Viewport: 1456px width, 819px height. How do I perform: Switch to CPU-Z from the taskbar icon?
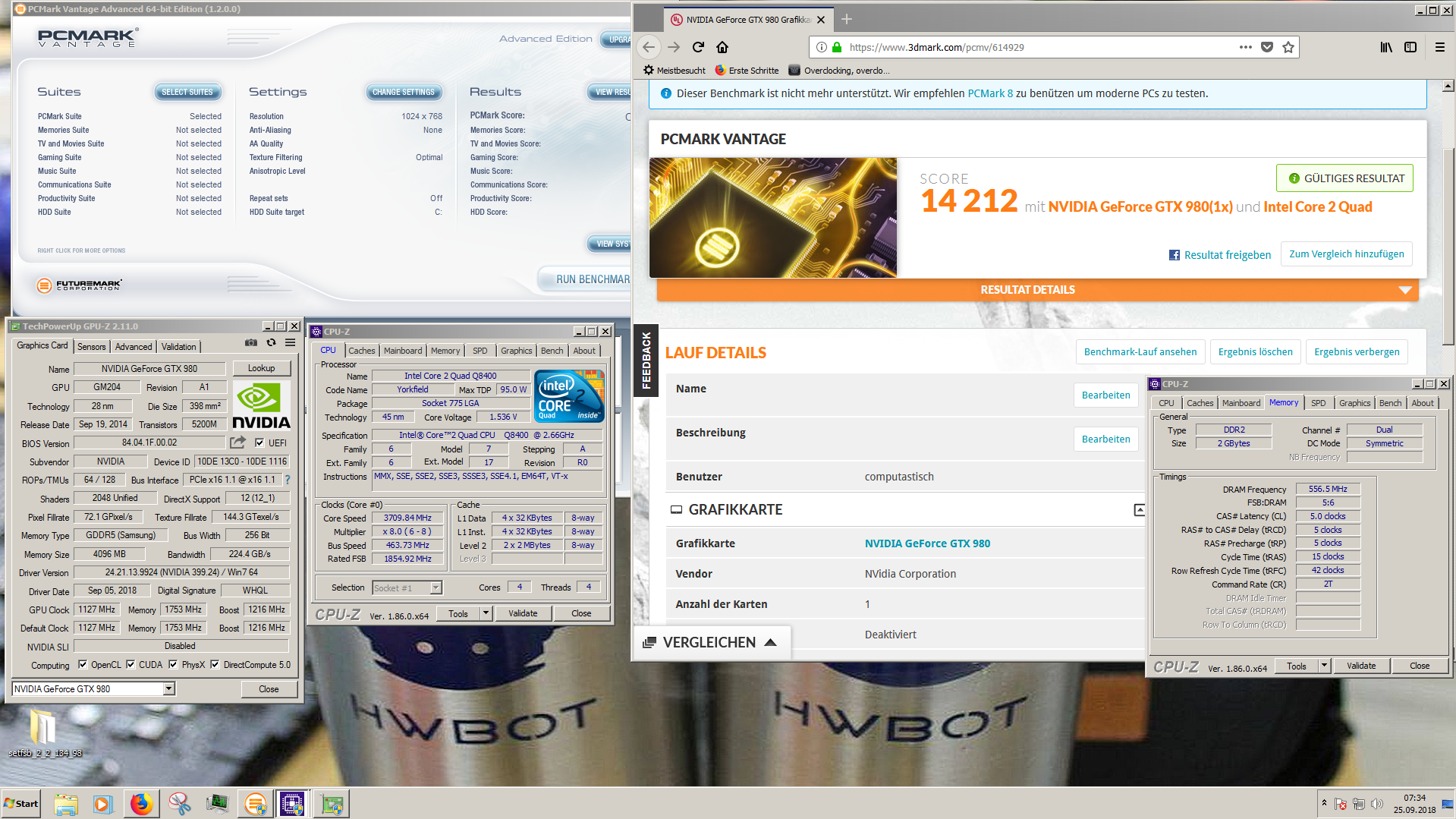[x=292, y=804]
